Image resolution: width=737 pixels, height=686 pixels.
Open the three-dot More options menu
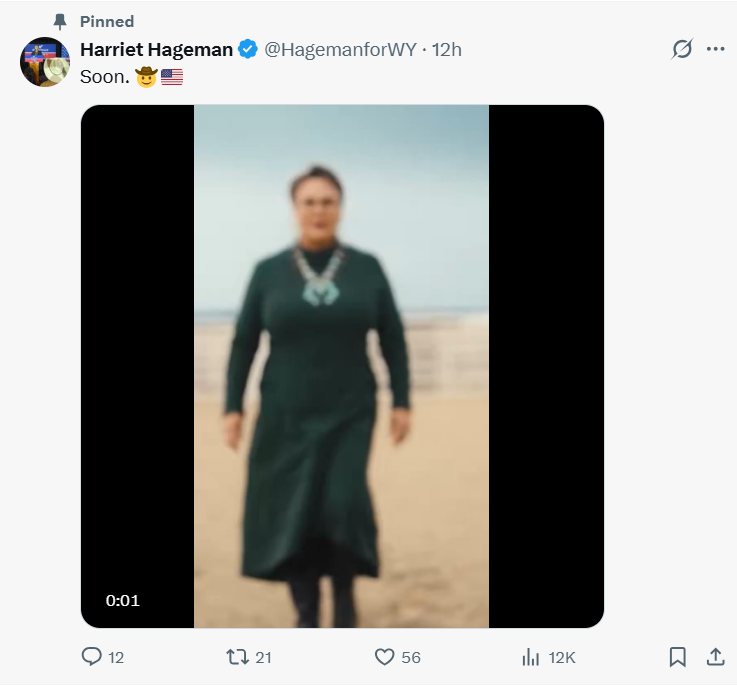click(x=715, y=49)
